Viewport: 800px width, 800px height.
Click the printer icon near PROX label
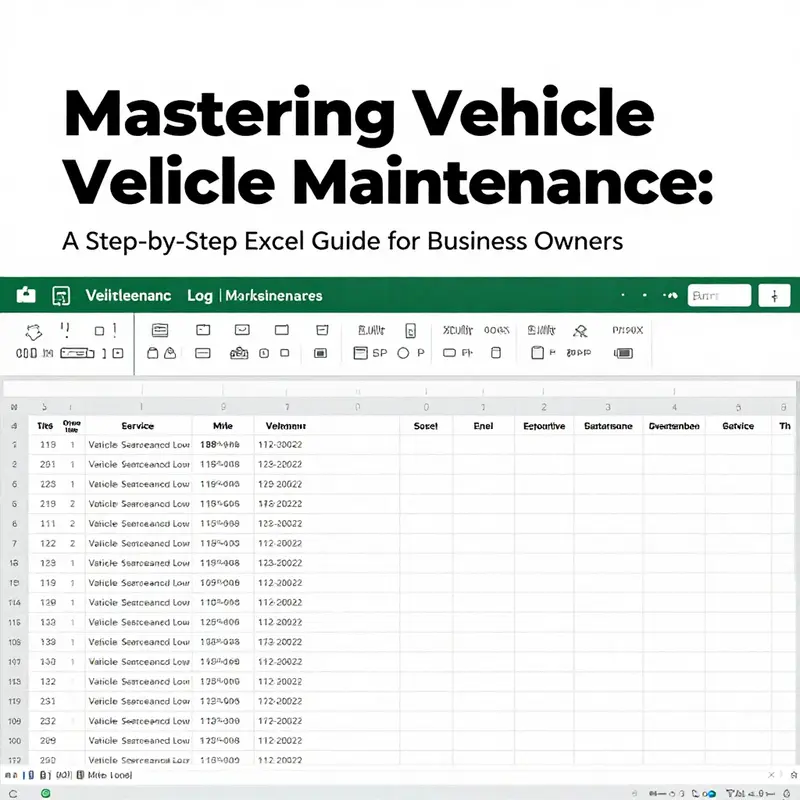pyautogui.click(x=622, y=353)
